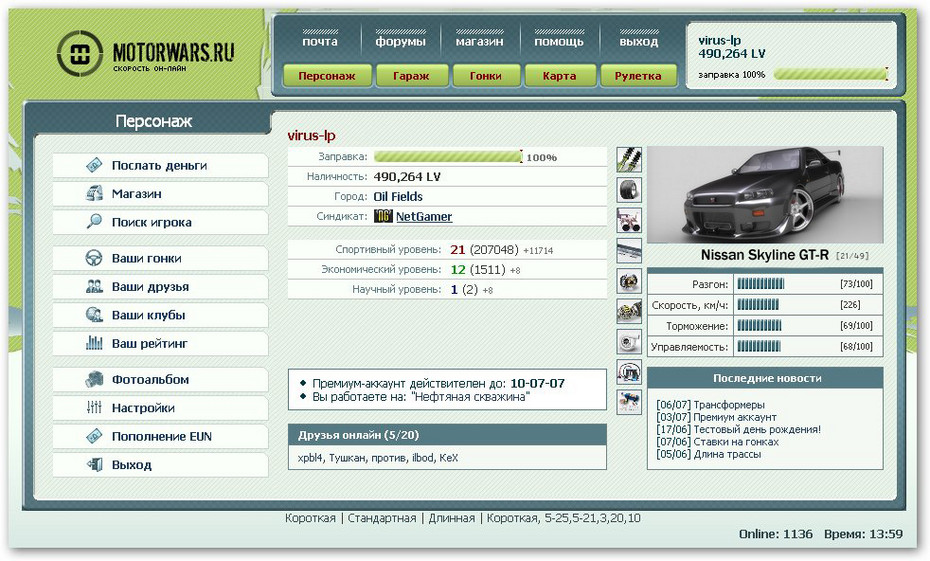Image resolution: width=930 pixels, height=561 pixels.
Task: Open Ваш рейтинг in the sidebar
Action: pos(160,343)
